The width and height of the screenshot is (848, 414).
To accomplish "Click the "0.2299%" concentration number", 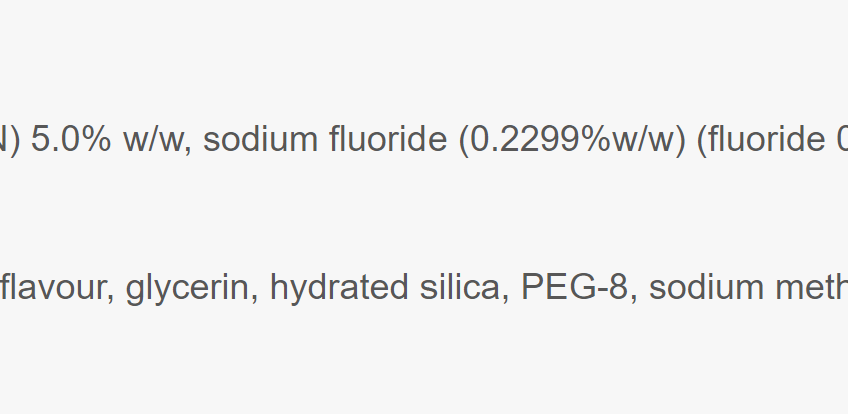I will (534, 139).
